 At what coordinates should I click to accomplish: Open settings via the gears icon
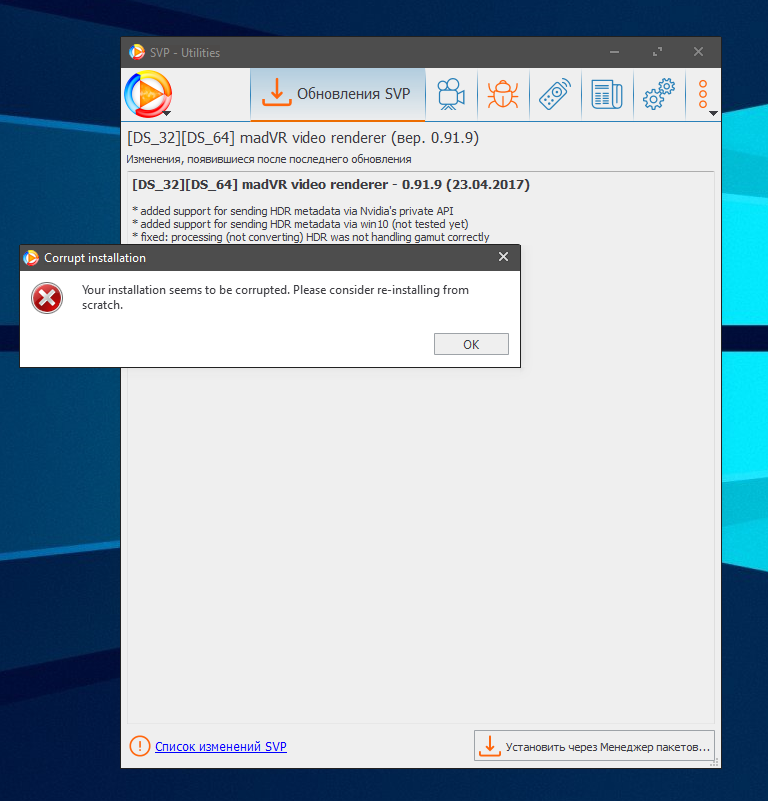[x=658, y=95]
